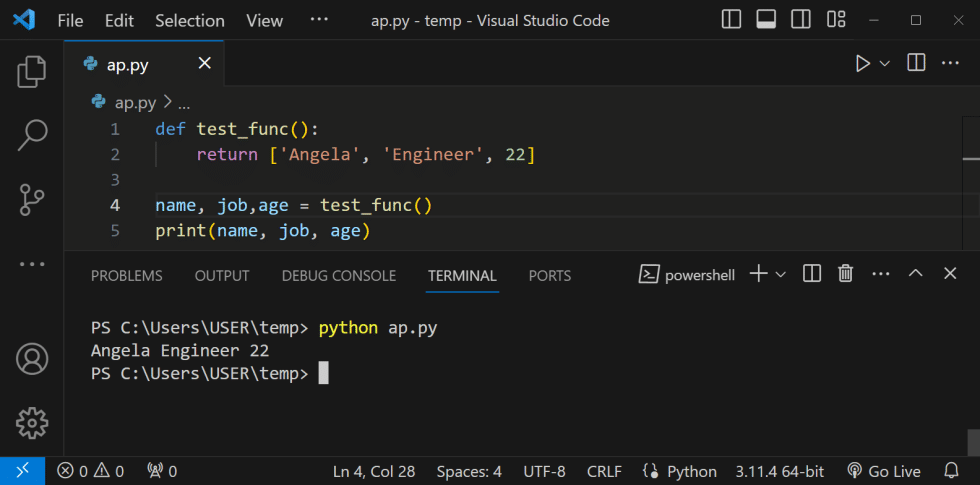Run Python file with play button
The height and width of the screenshot is (485, 980).
click(862, 63)
